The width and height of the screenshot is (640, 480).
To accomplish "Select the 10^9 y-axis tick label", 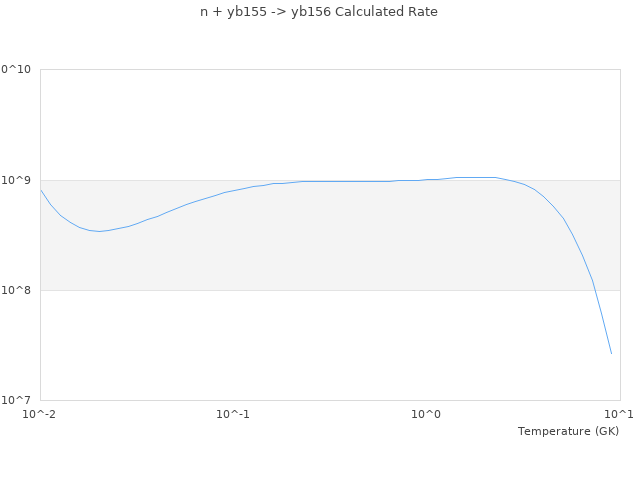I will tap(19, 180).
